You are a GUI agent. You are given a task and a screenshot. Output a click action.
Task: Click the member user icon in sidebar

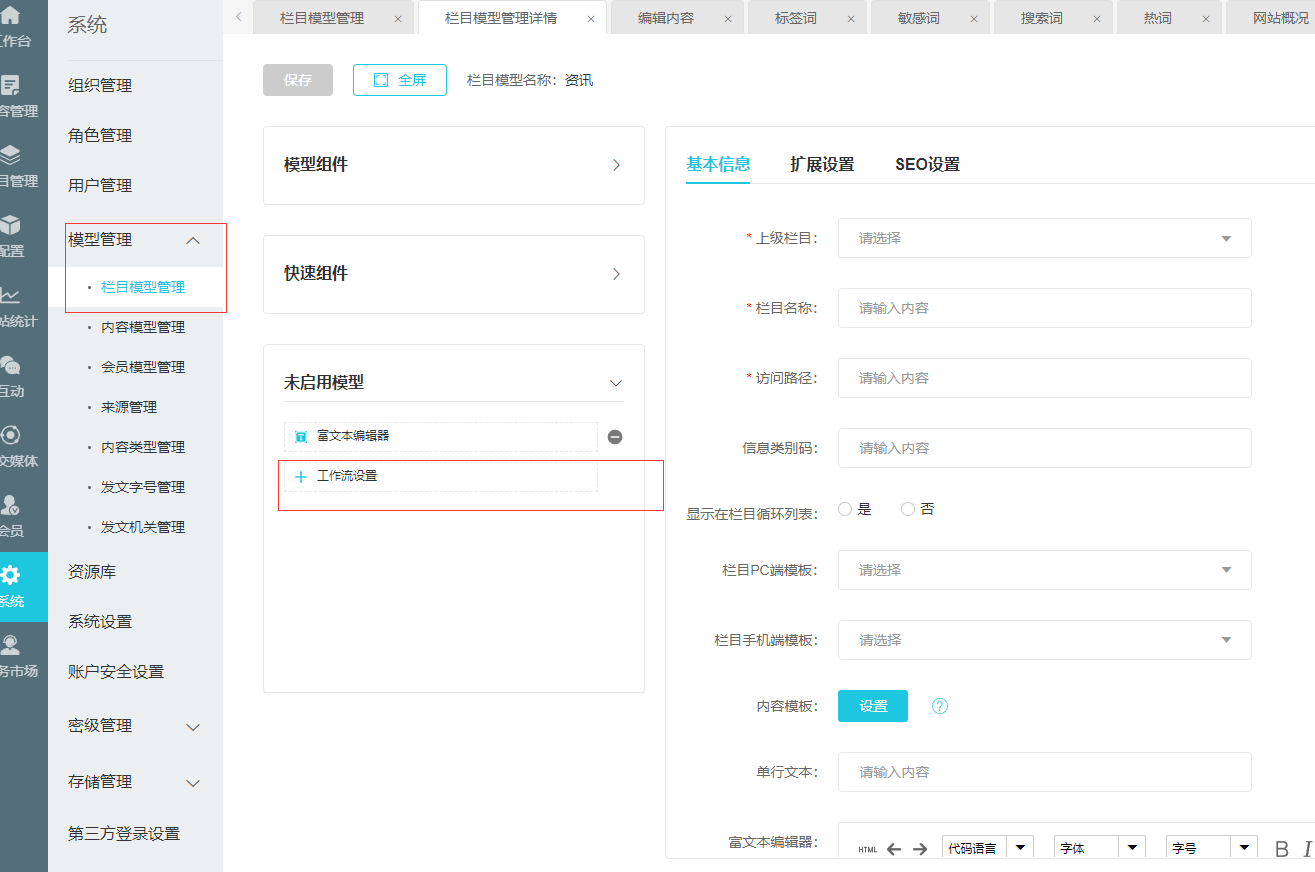[x=10, y=505]
